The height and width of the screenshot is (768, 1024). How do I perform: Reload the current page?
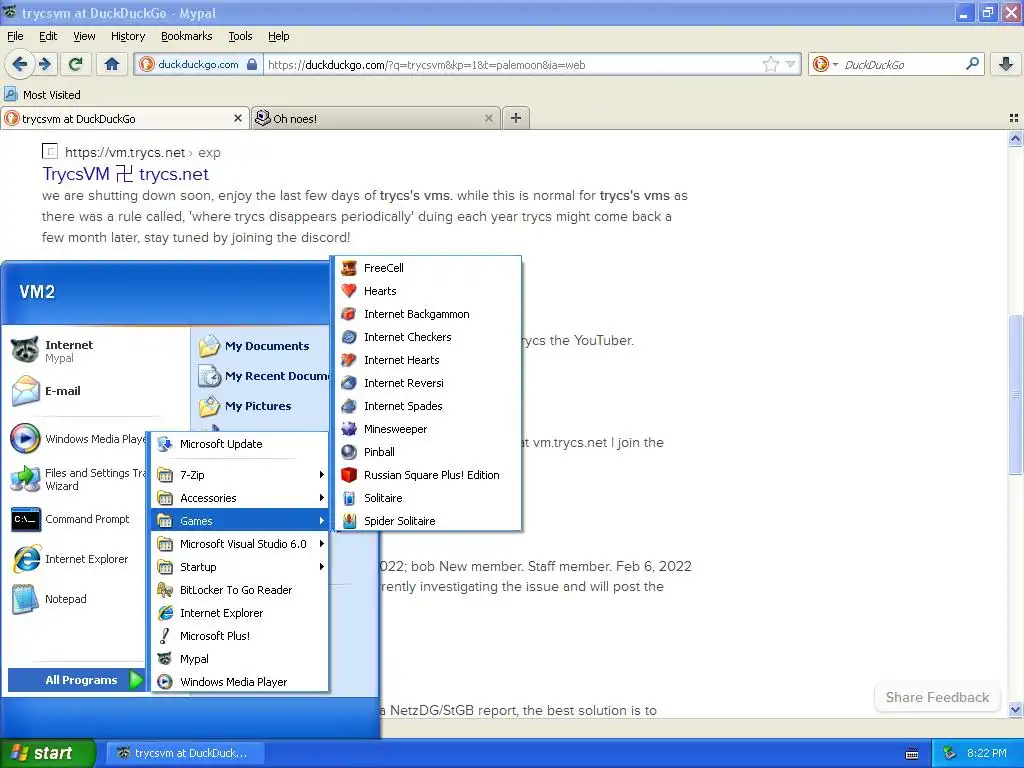point(75,64)
